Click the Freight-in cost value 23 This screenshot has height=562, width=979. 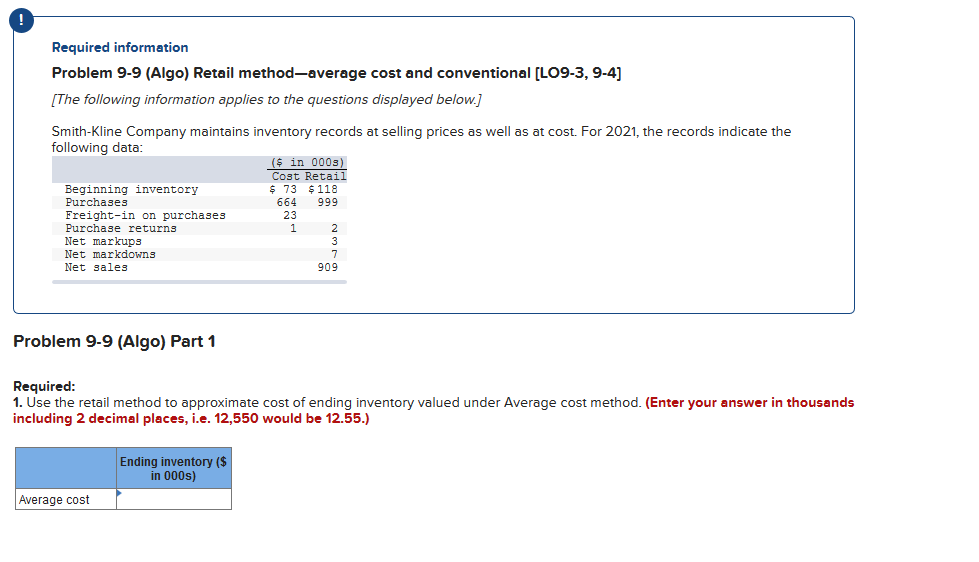click(x=290, y=215)
